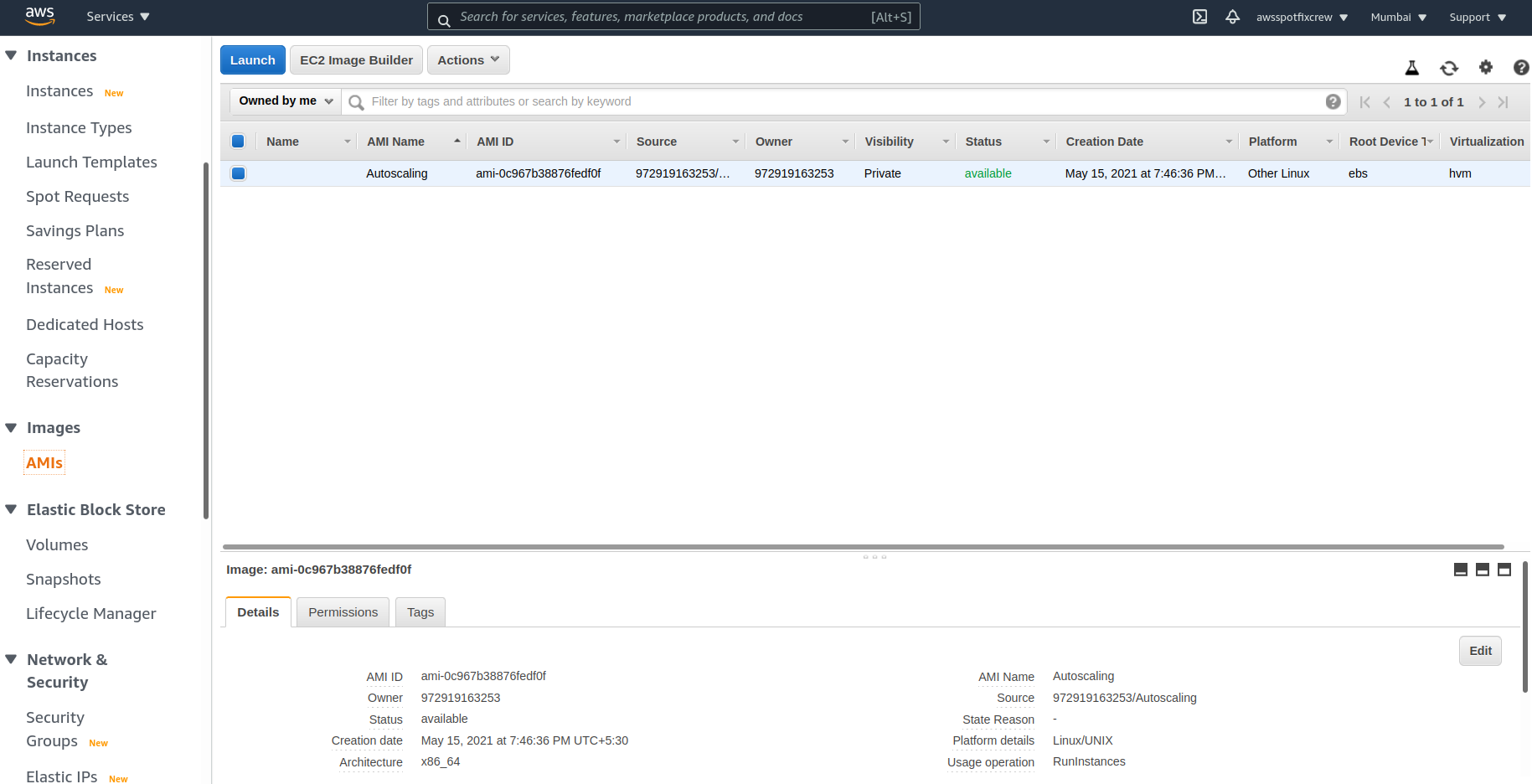Focus the filter by tags search field
1532x784 pixels.
[844, 101]
